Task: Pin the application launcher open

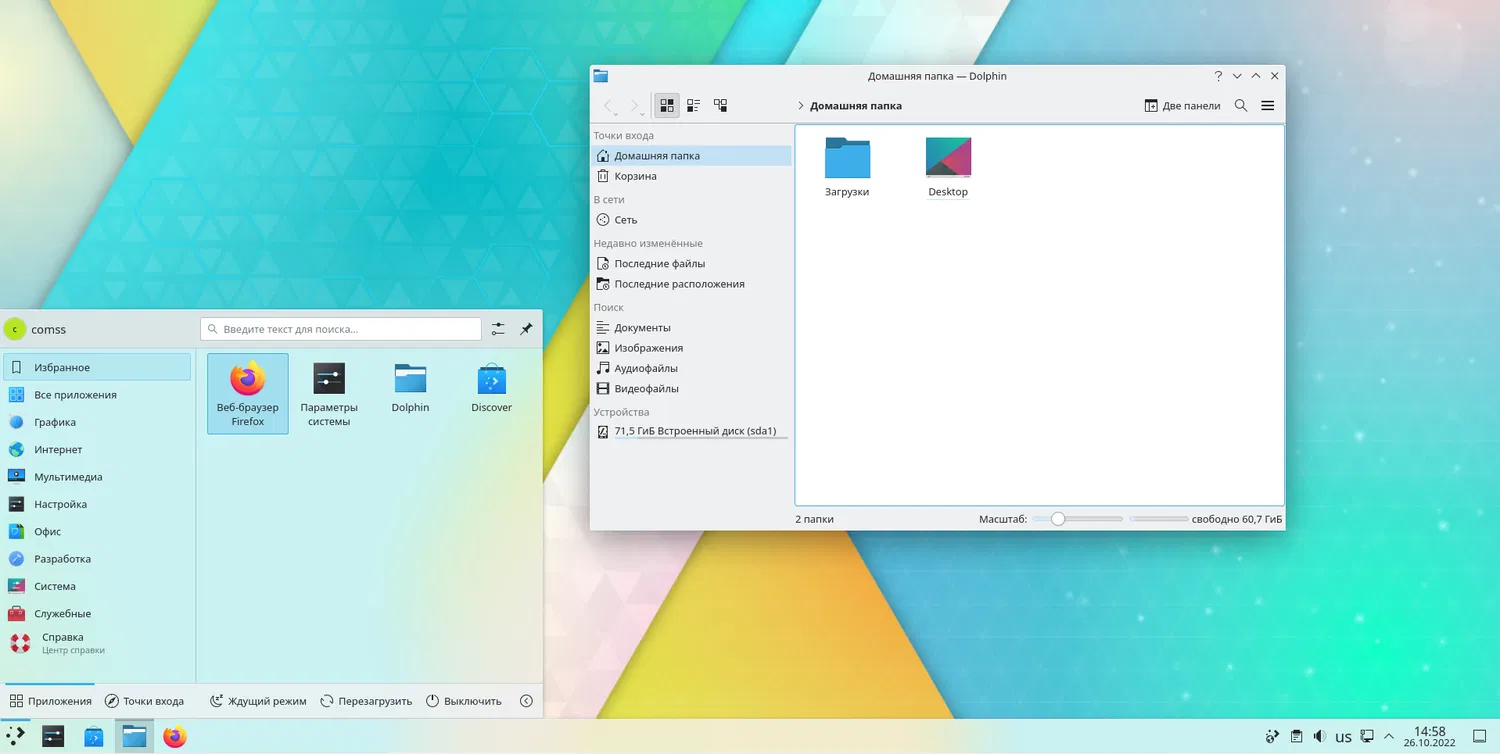Action: [526, 329]
